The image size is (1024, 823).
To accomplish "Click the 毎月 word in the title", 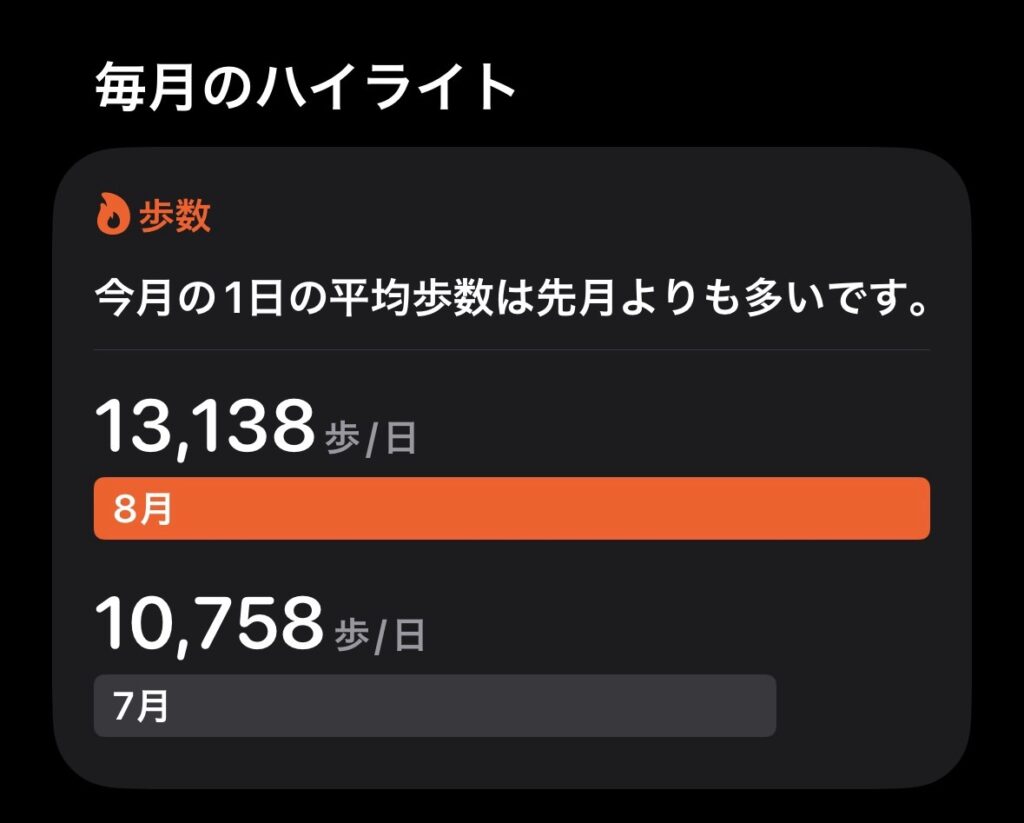I will click(x=145, y=86).
